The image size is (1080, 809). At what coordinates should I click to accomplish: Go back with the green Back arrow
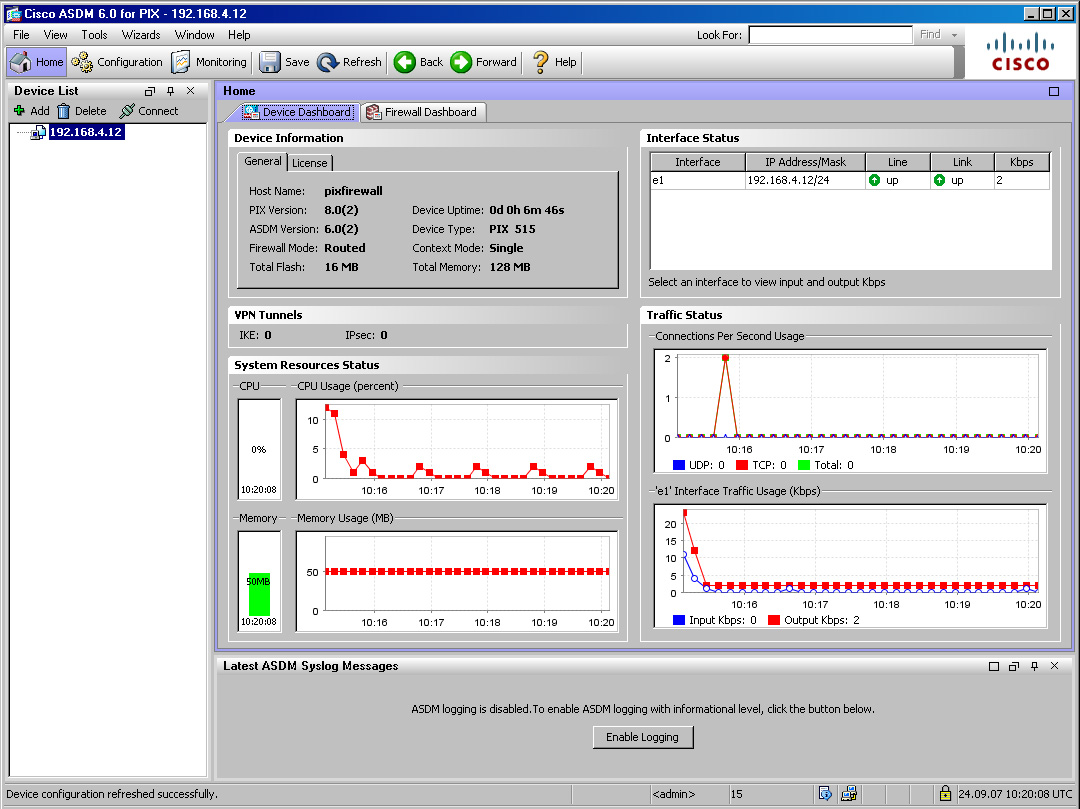coord(405,62)
